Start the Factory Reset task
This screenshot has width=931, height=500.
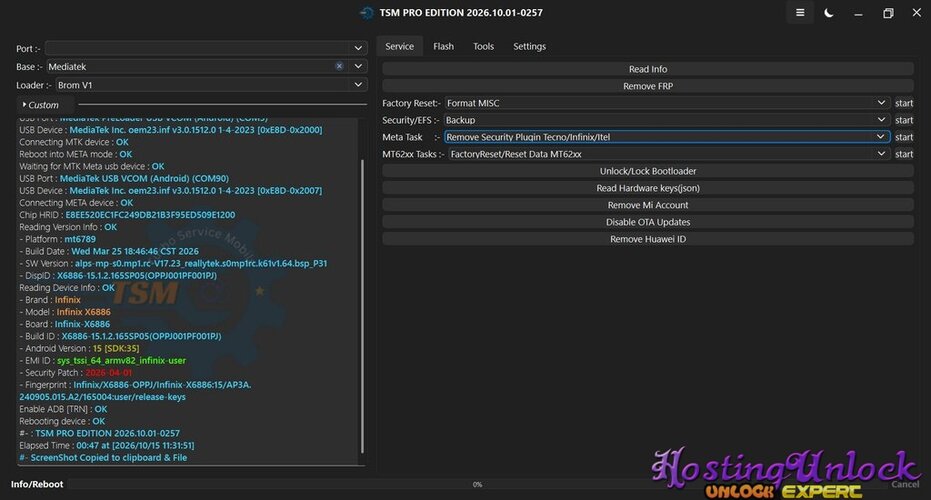click(x=904, y=103)
